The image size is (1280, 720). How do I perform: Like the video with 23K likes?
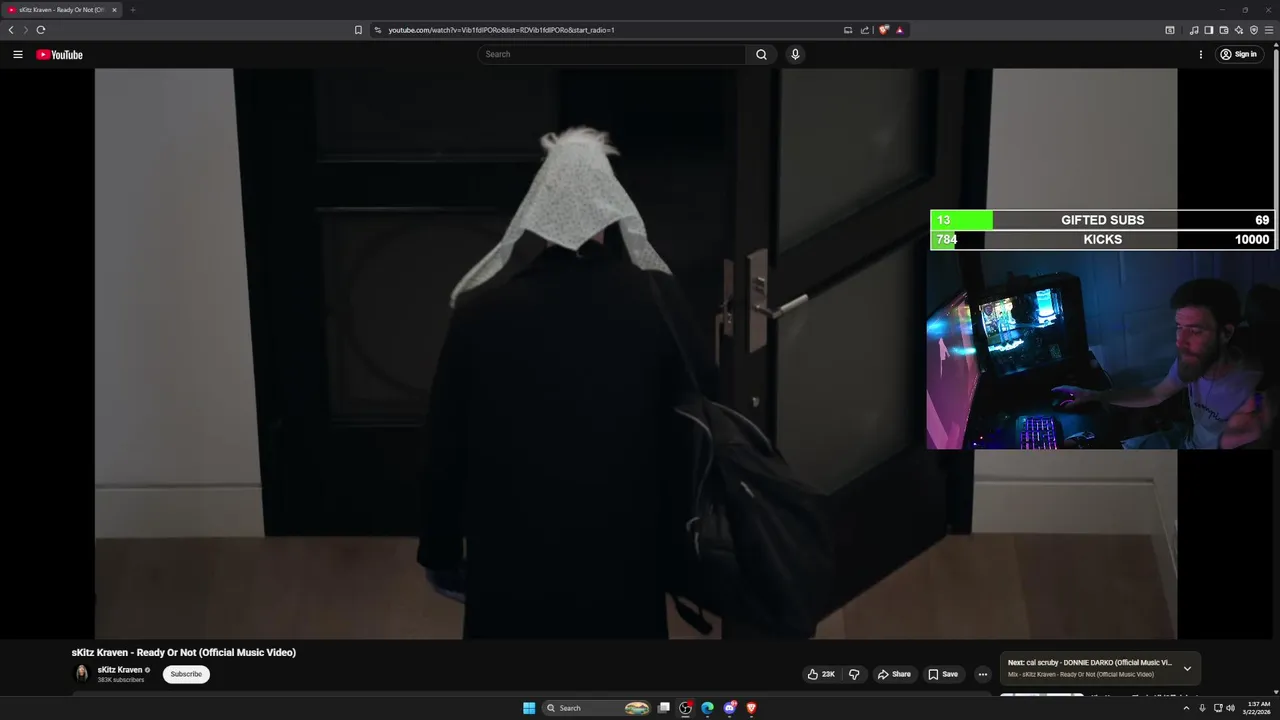coord(821,674)
